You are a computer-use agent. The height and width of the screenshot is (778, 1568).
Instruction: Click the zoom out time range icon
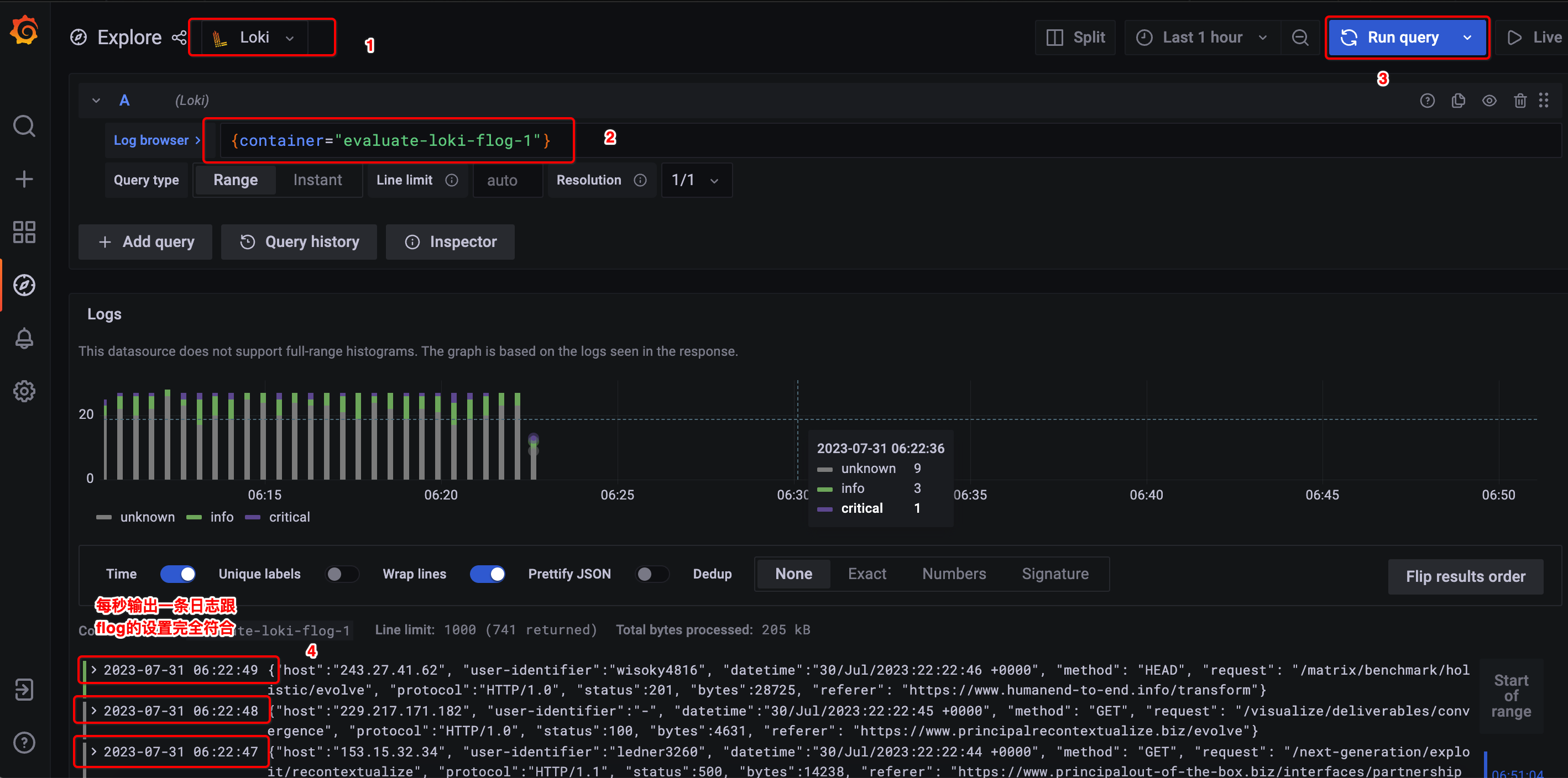click(1299, 38)
